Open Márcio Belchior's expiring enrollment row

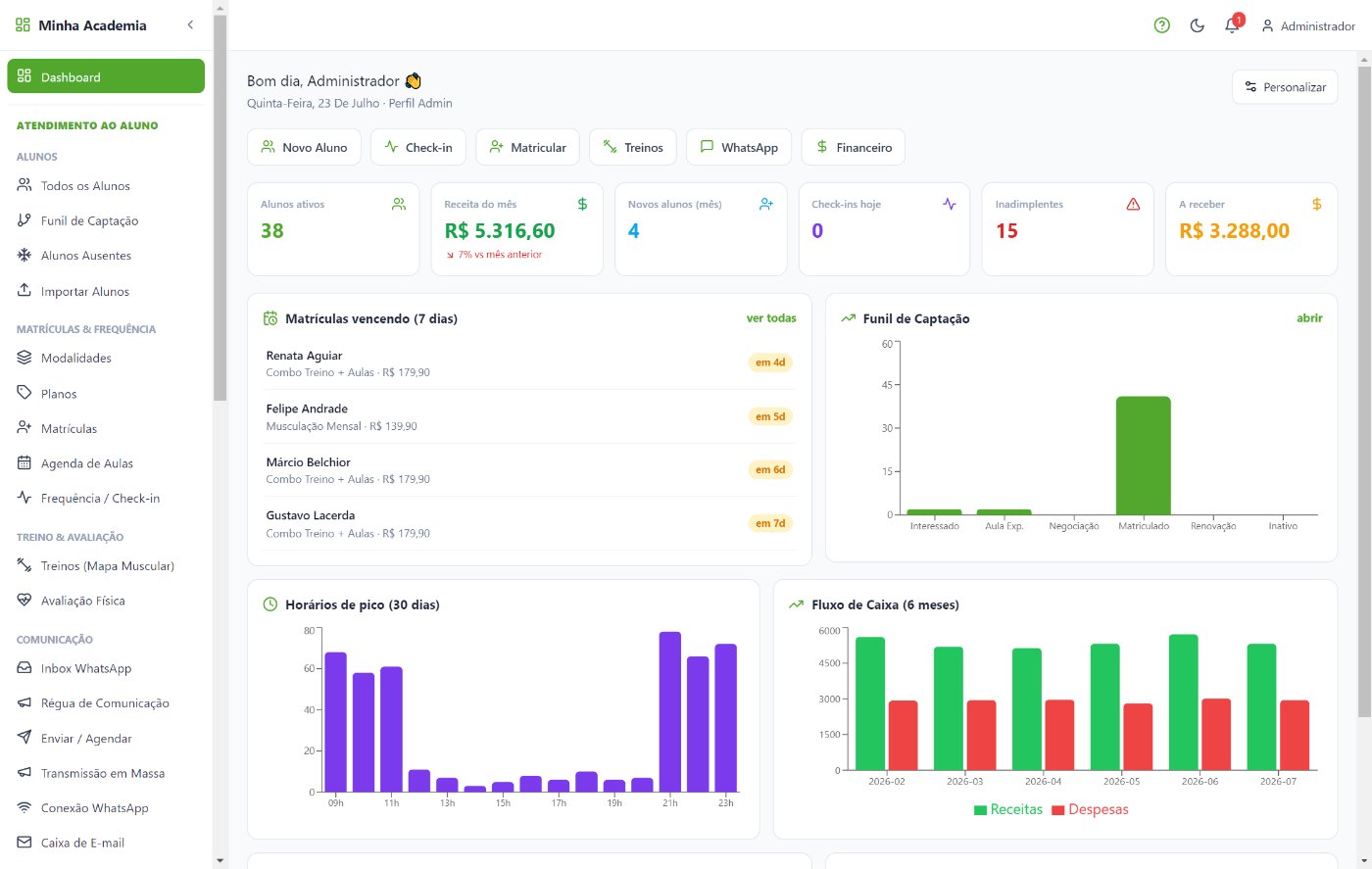click(529, 470)
